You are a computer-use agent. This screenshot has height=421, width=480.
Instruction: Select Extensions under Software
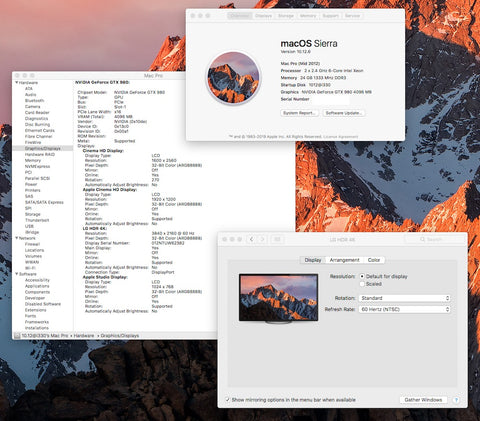coord(35,310)
